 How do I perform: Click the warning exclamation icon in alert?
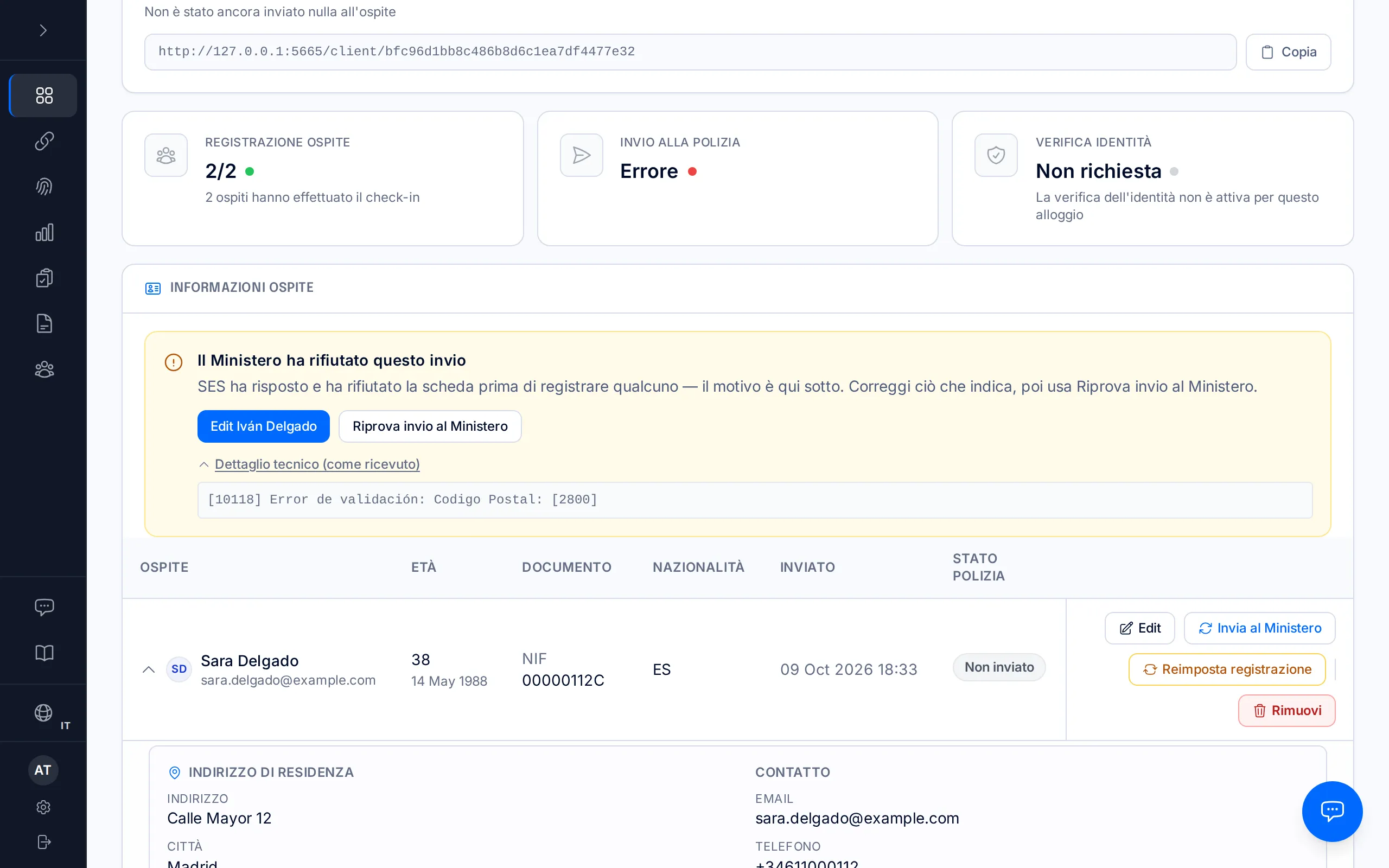point(173,362)
